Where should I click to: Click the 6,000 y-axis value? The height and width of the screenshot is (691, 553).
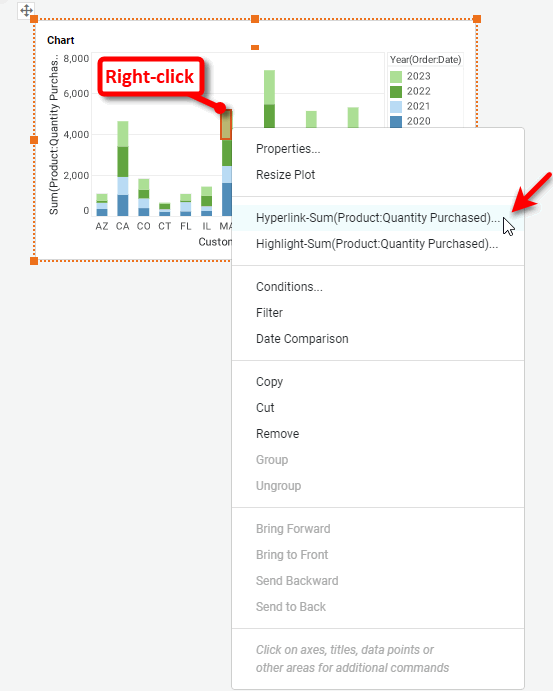click(76, 93)
